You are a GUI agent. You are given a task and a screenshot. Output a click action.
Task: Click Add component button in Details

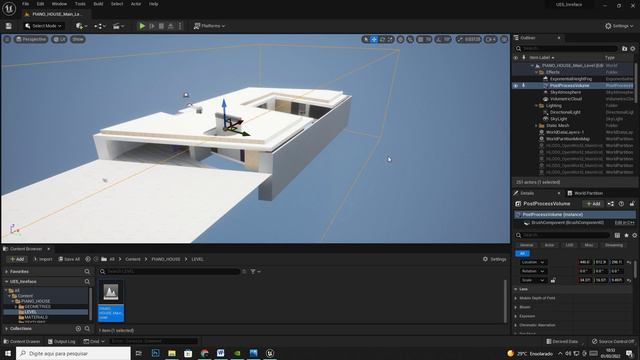pyautogui.click(x=593, y=204)
